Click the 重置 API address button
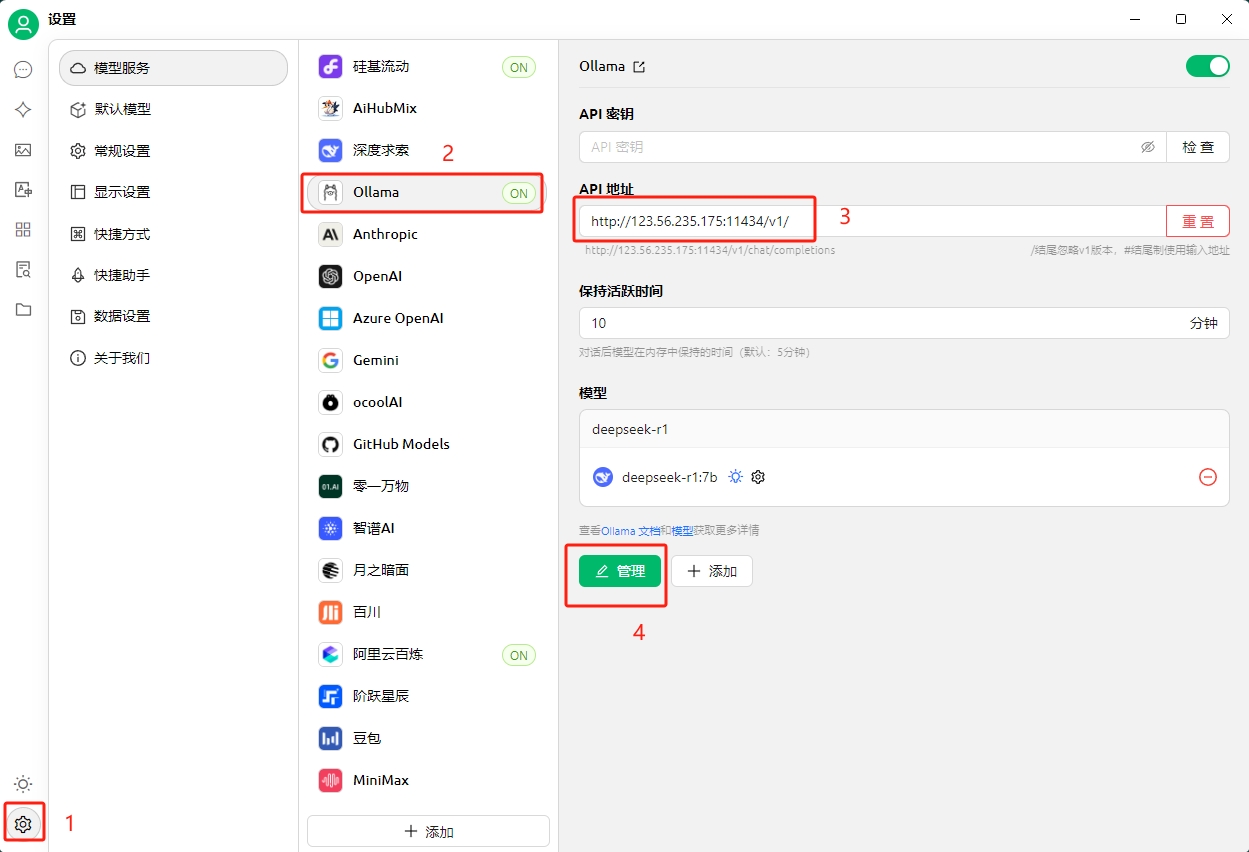The width and height of the screenshot is (1249, 852). pos(1198,221)
